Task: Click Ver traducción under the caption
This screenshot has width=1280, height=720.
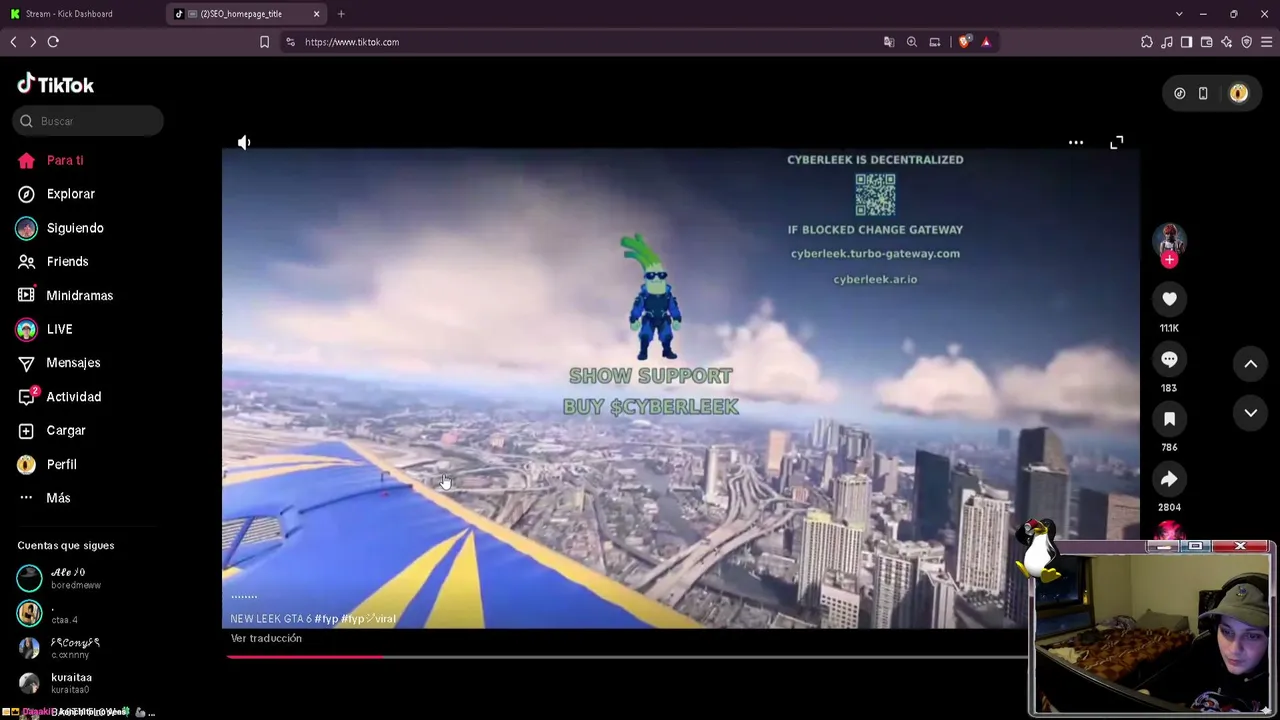Action: pos(266,638)
